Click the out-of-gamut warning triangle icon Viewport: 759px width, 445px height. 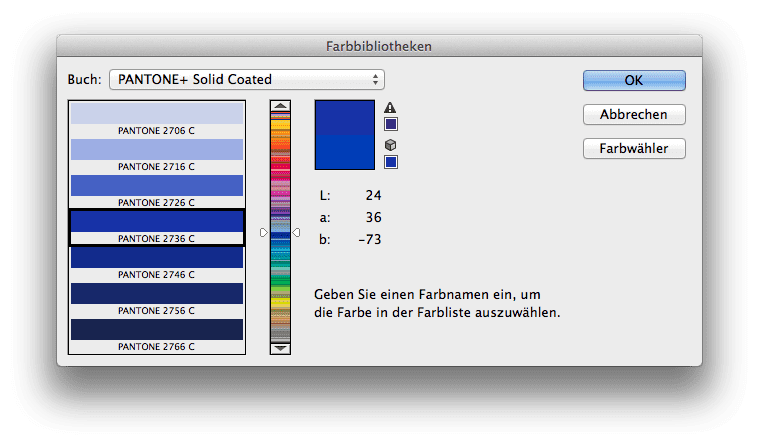390,107
